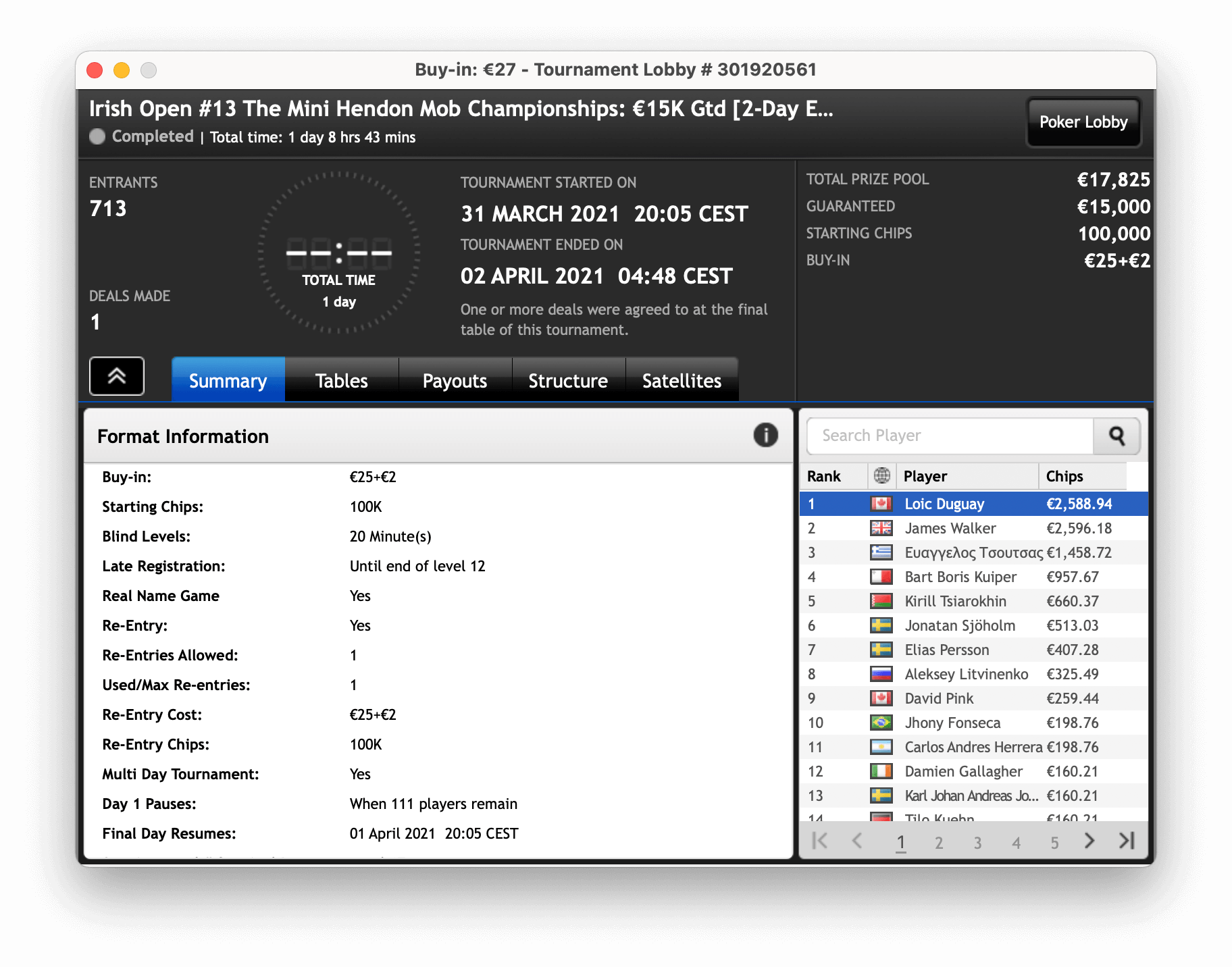The image size is (1232, 967).
Task: Sort by the Player column header
Action: pyautogui.click(x=967, y=476)
